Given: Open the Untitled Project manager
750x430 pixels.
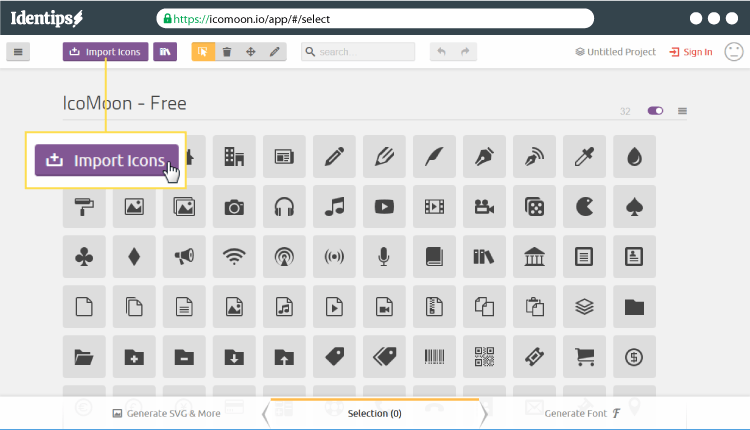Looking at the screenshot, I should [615, 52].
